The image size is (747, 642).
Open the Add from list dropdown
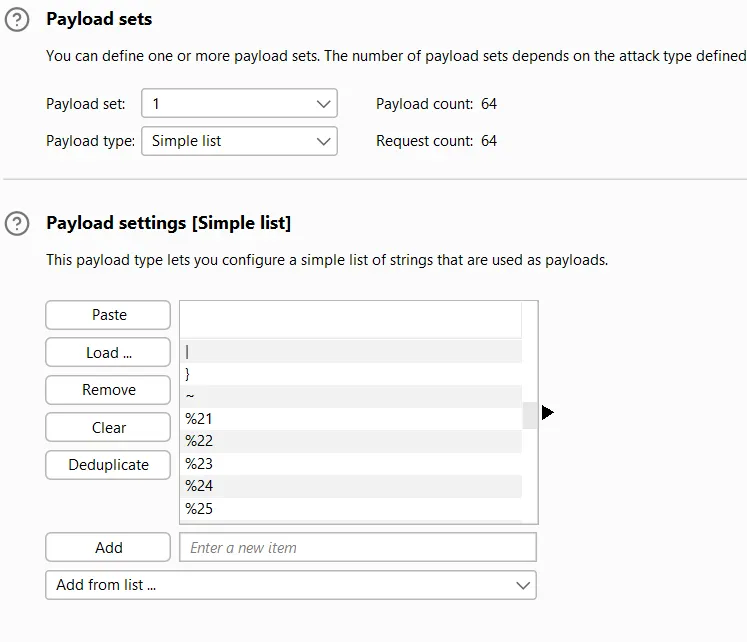[x=291, y=585]
